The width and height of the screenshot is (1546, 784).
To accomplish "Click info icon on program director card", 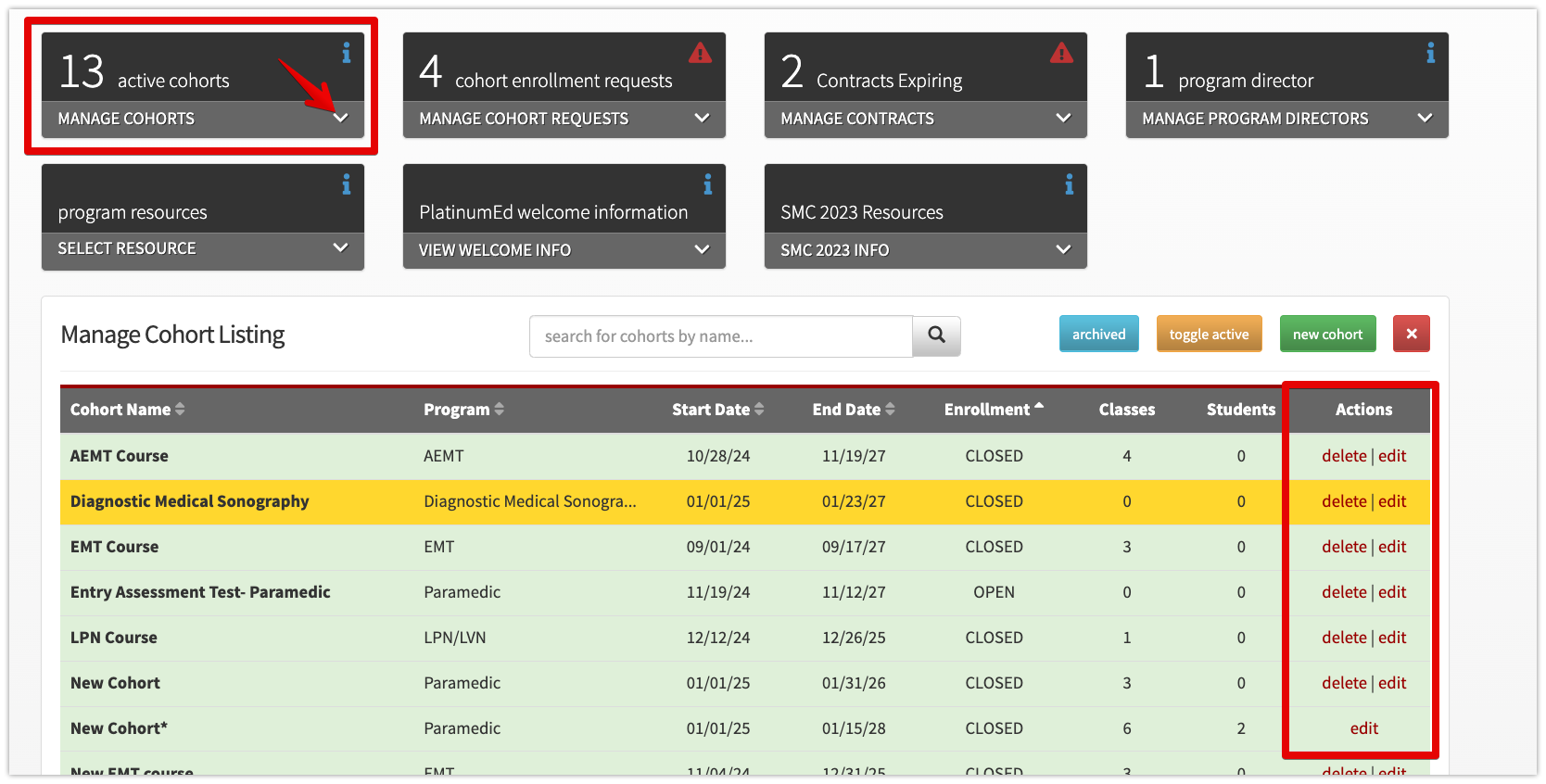I will 1430,54.
